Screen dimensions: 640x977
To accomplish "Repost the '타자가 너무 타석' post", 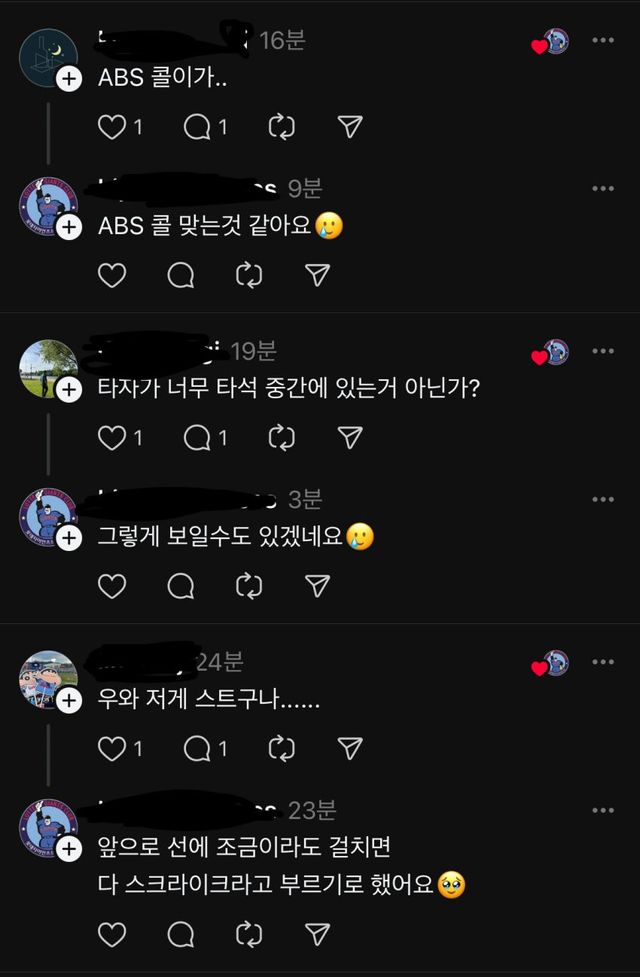I will tap(282, 437).
